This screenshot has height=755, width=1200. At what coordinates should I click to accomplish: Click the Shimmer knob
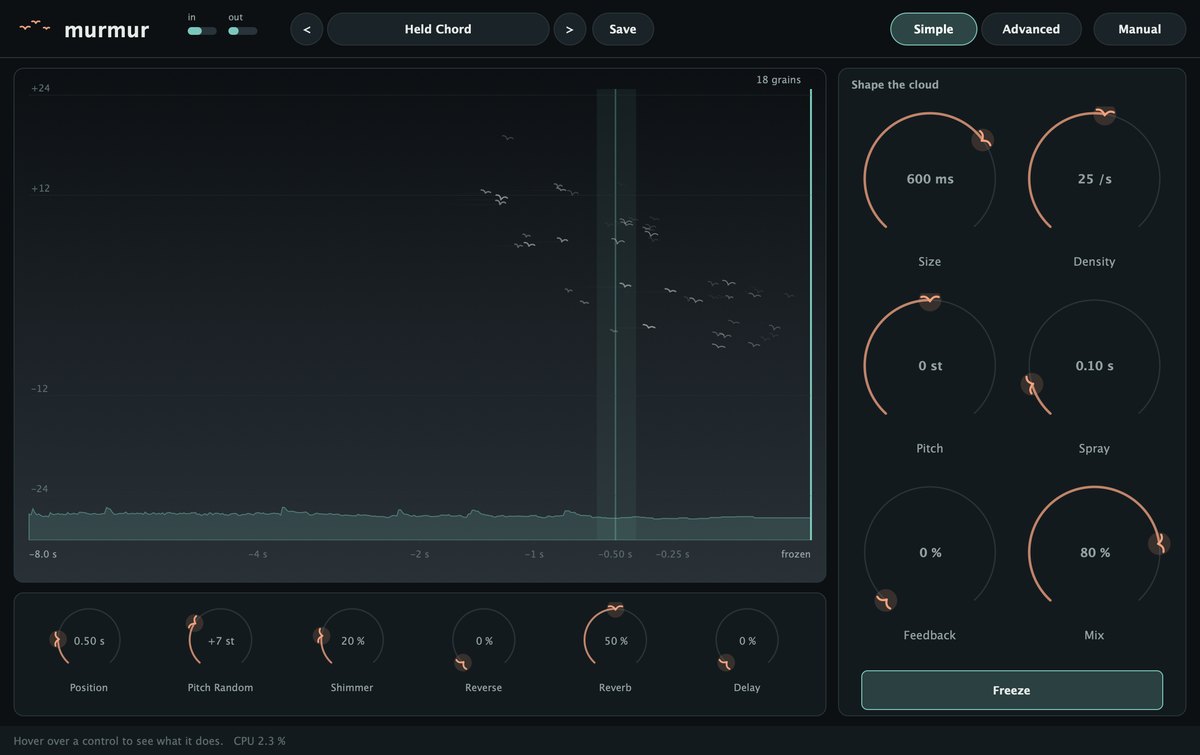[352, 640]
